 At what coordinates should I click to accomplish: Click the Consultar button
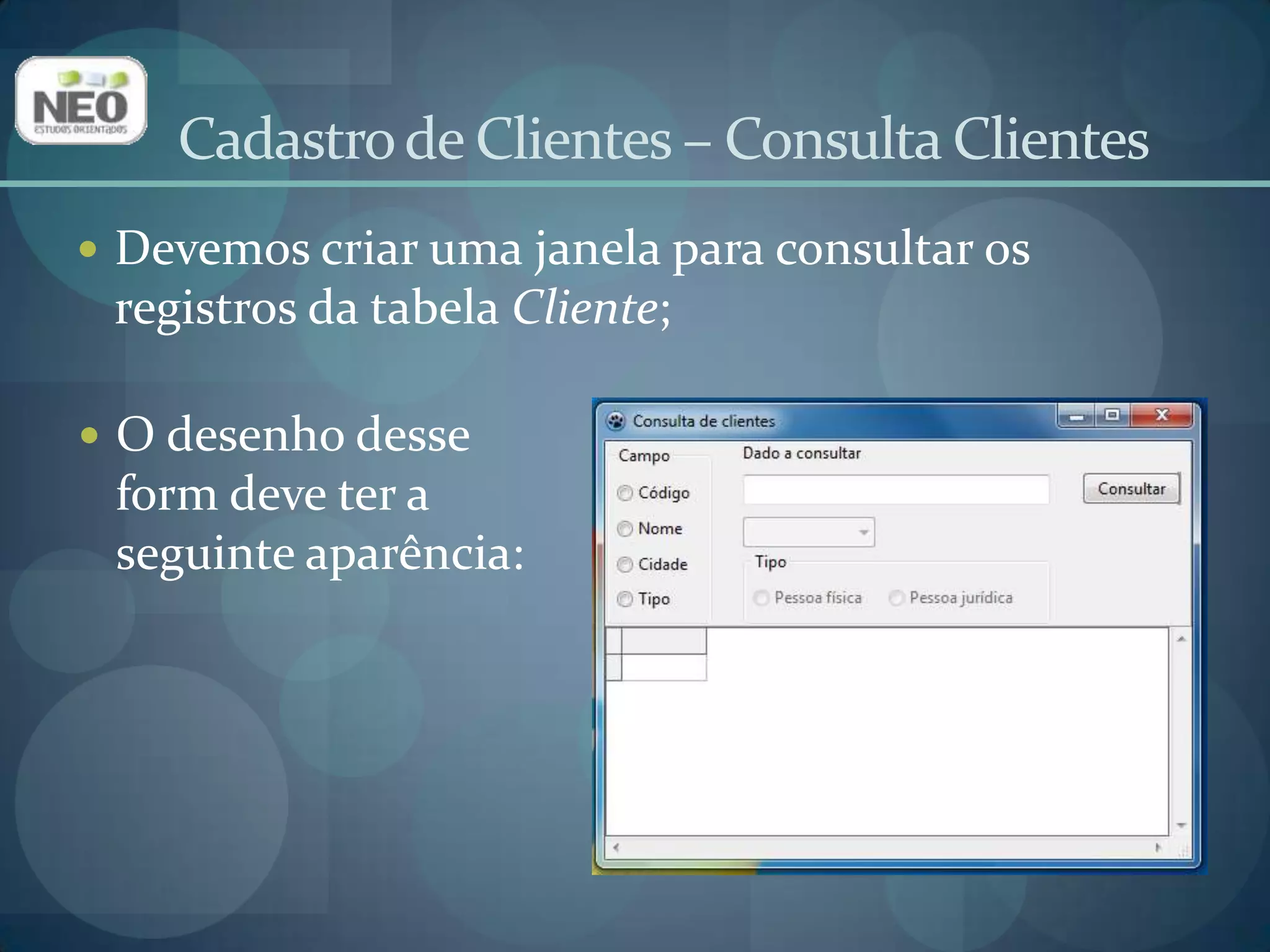(1132, 489)
